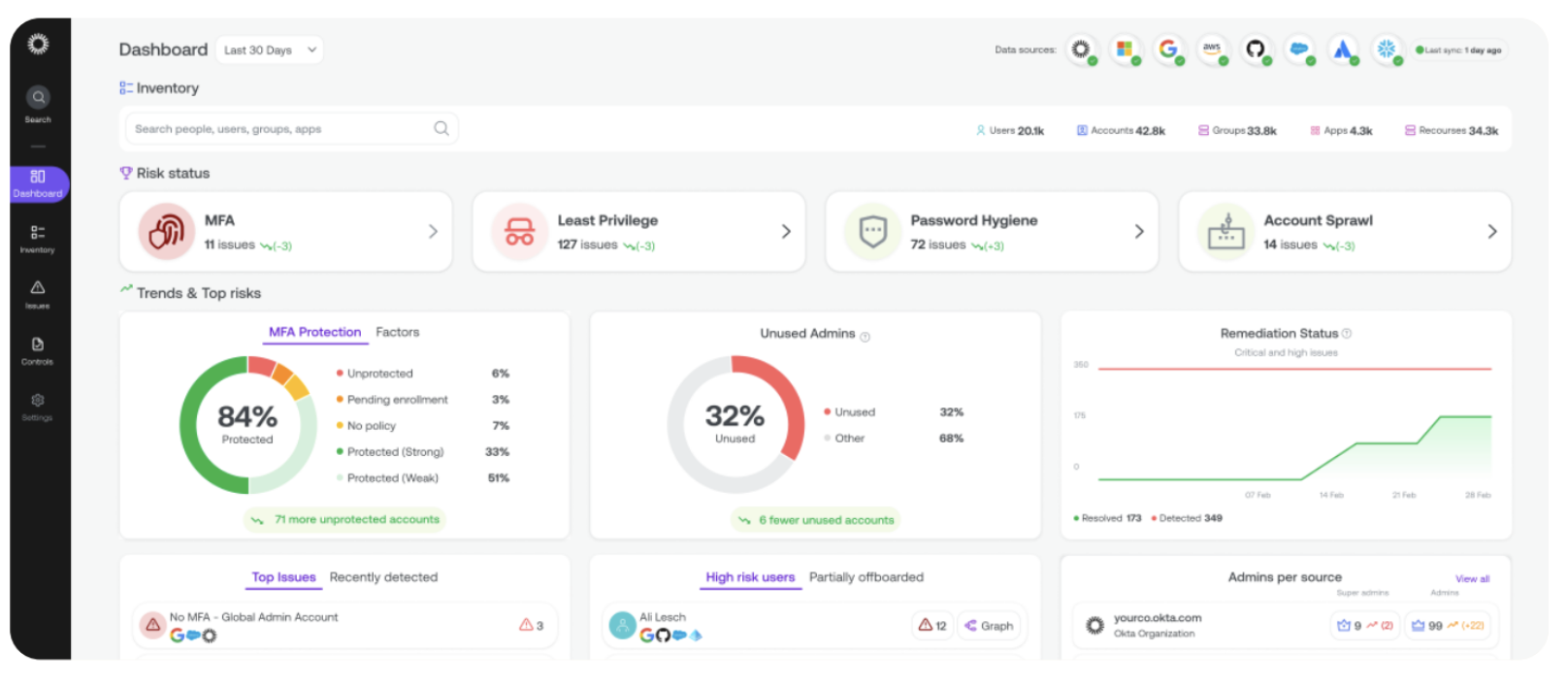Click the search people, users, groups field
The width and height of the screenshot is (1568, 685).
point(281,129)
